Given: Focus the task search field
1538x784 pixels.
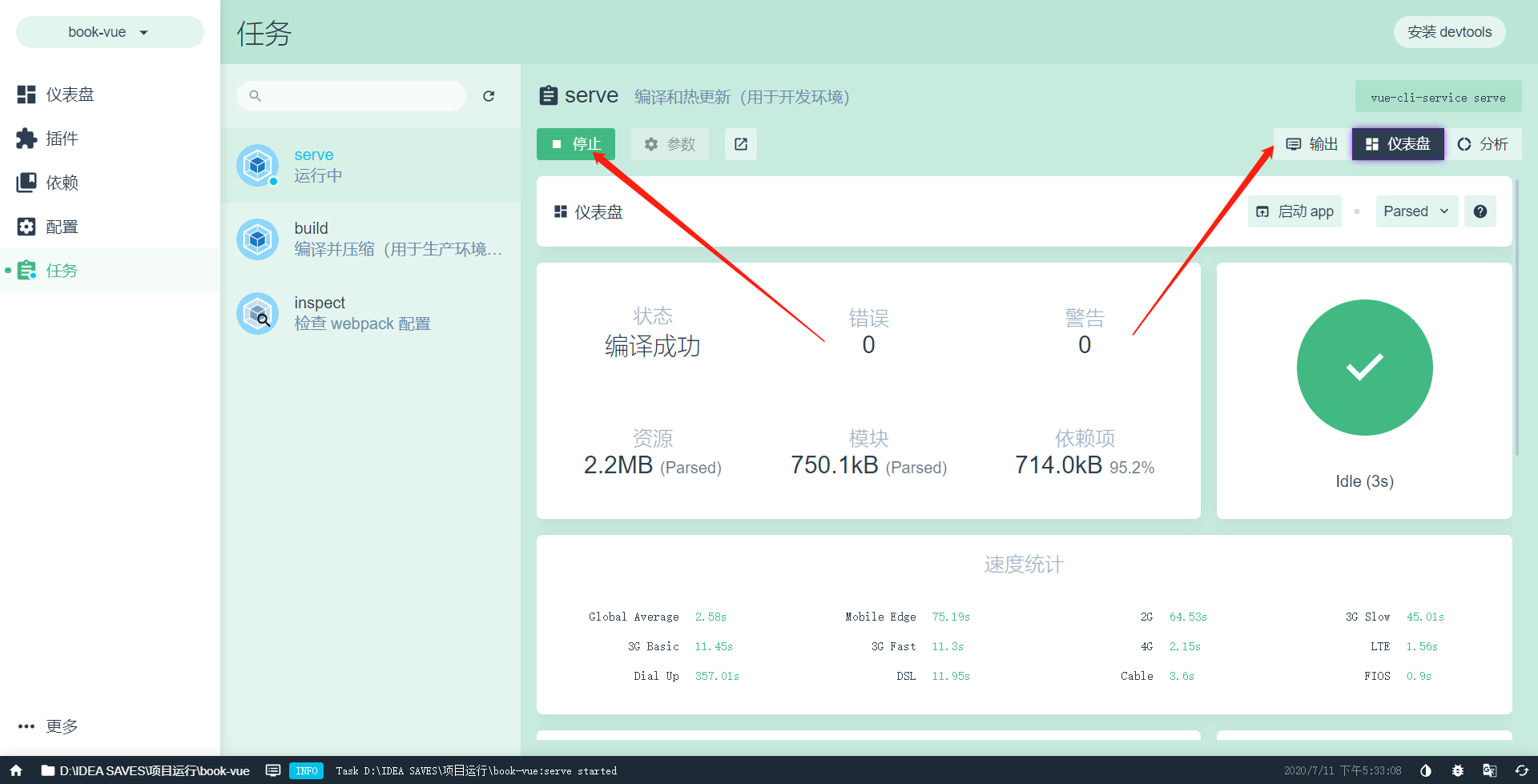Looking at the screenshot, I should pyautogui.click(x=352, y=96).
